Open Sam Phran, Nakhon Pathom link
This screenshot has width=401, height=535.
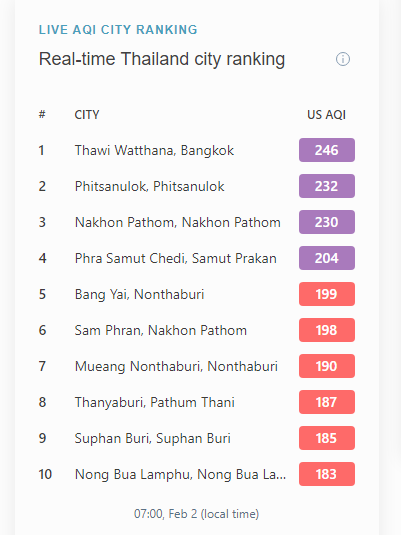[x=160, y=330]
